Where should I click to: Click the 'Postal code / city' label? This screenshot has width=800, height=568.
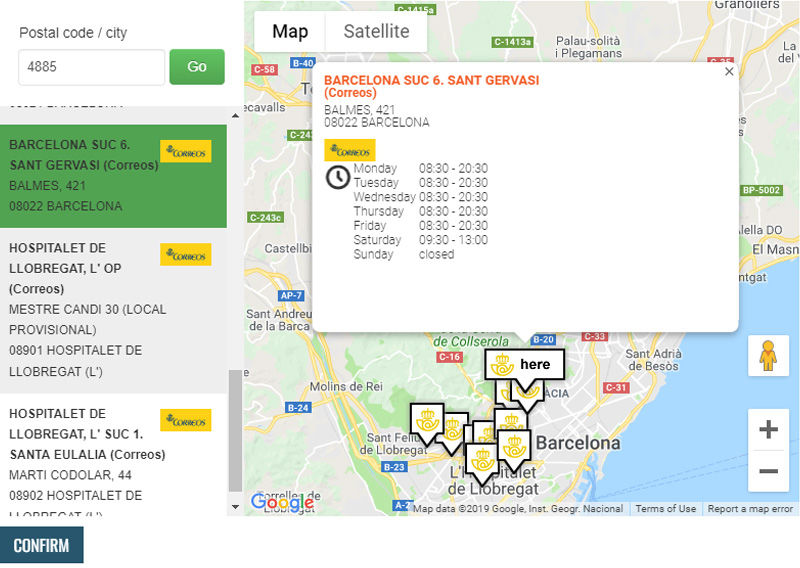pos(73,33)
